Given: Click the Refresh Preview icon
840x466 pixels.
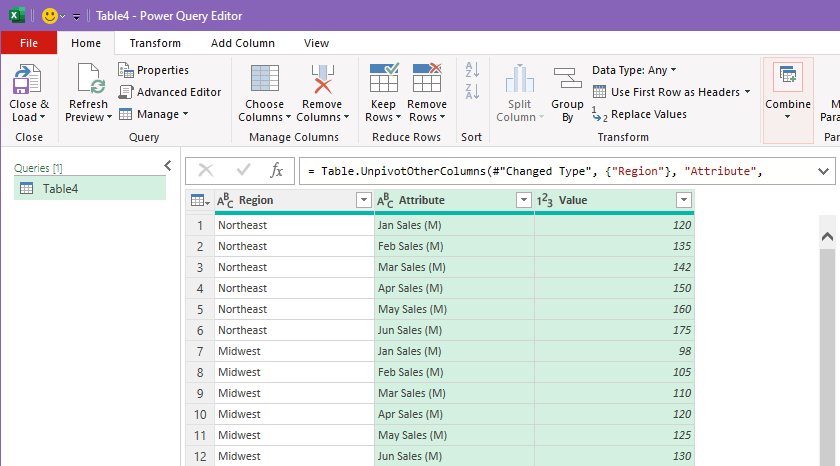Looking at the screenshot, I should [89, 79].
